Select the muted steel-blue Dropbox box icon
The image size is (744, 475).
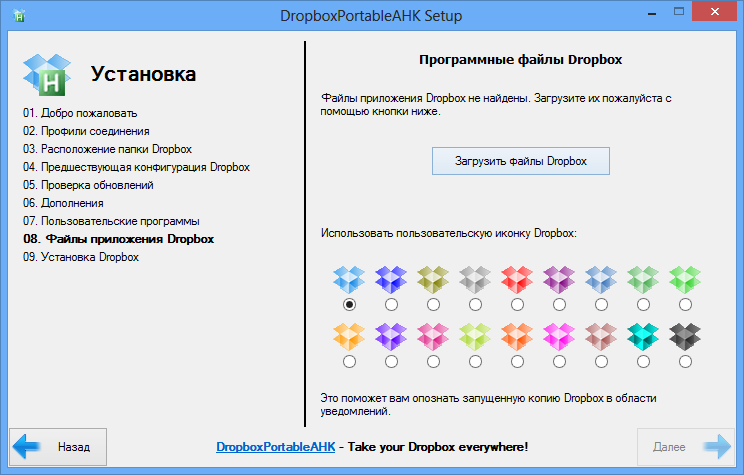point(601,279)
